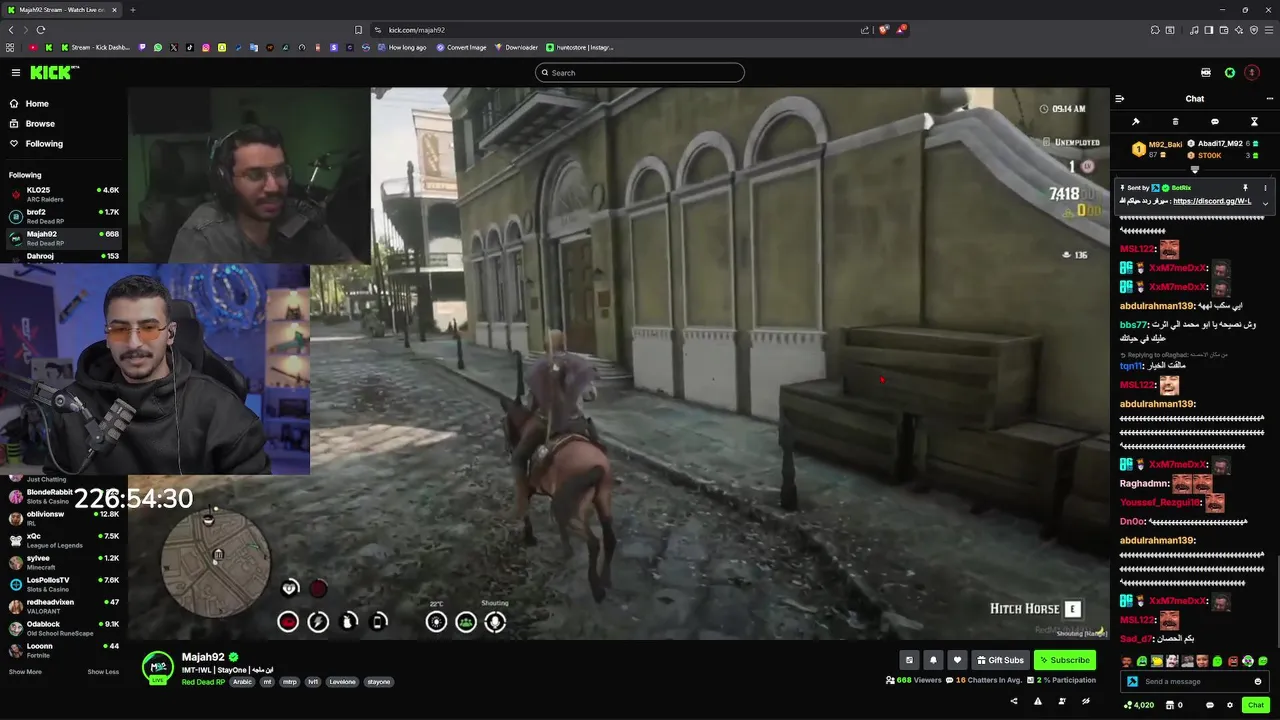Screen dimensions: 1280x720
Task: Click the green Kick icon in header
Action: [x=1230, y=72]
